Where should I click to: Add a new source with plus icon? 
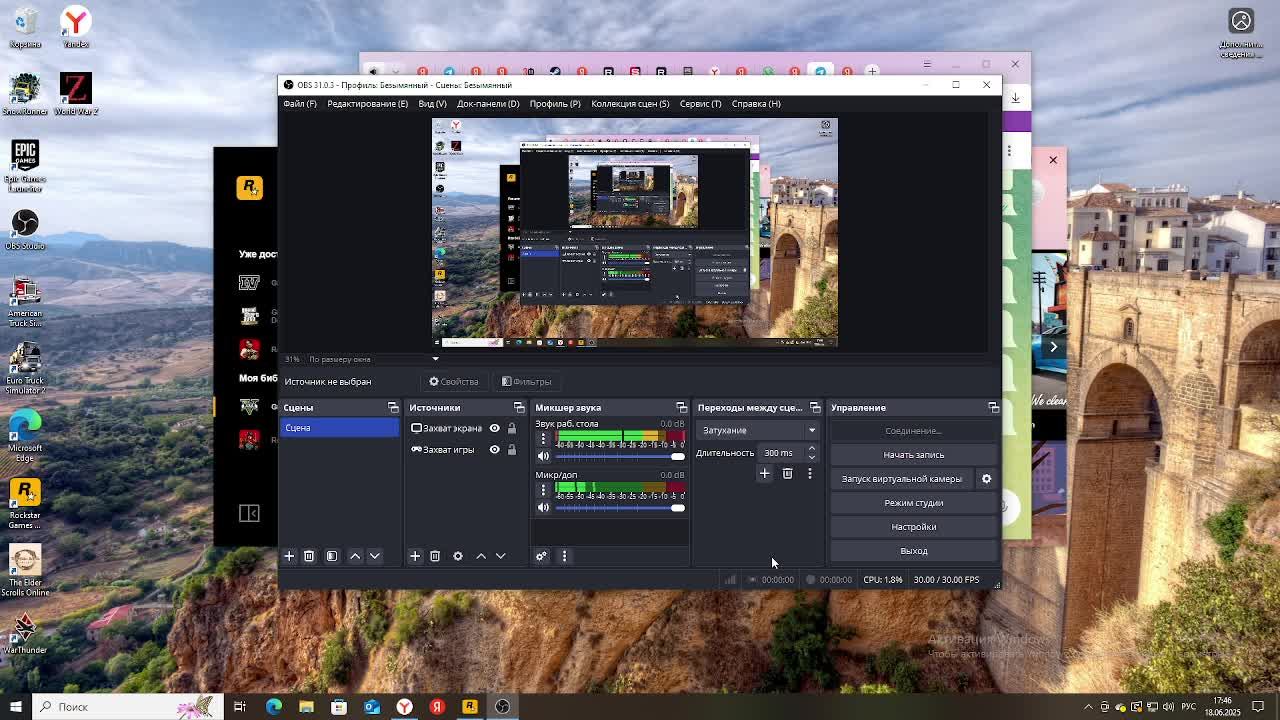(415, 556)
